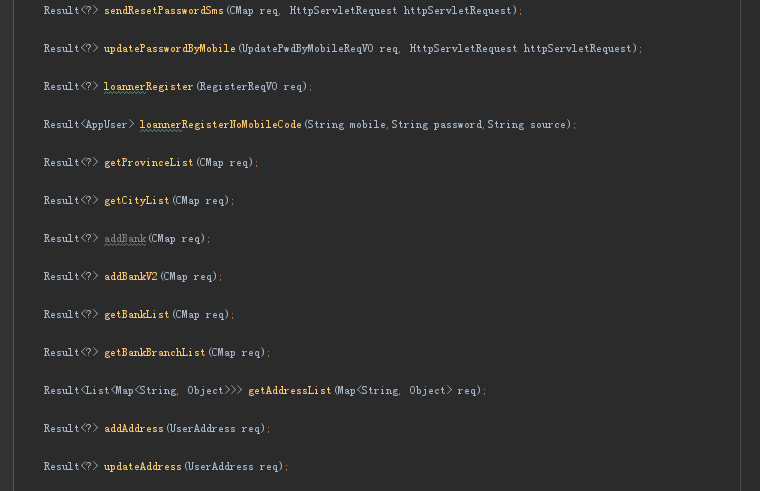Click the addAddress method name

click(x=134, y=428)
